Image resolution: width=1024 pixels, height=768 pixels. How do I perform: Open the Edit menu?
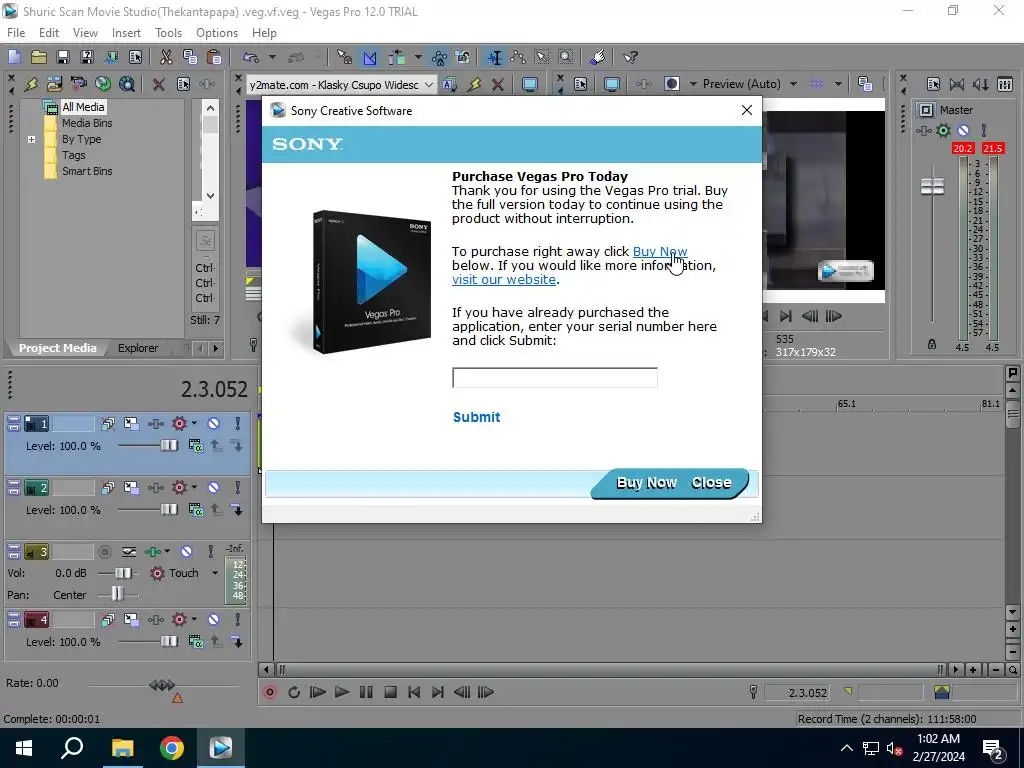pyautogui.click(x=49, y=33)
